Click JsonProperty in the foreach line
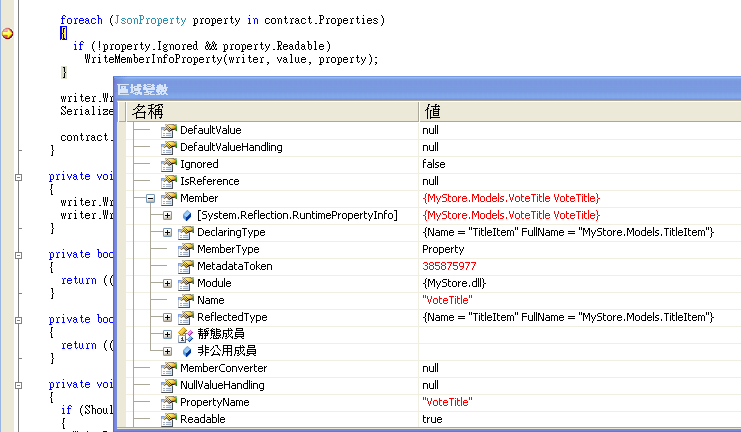 [150, 20]
